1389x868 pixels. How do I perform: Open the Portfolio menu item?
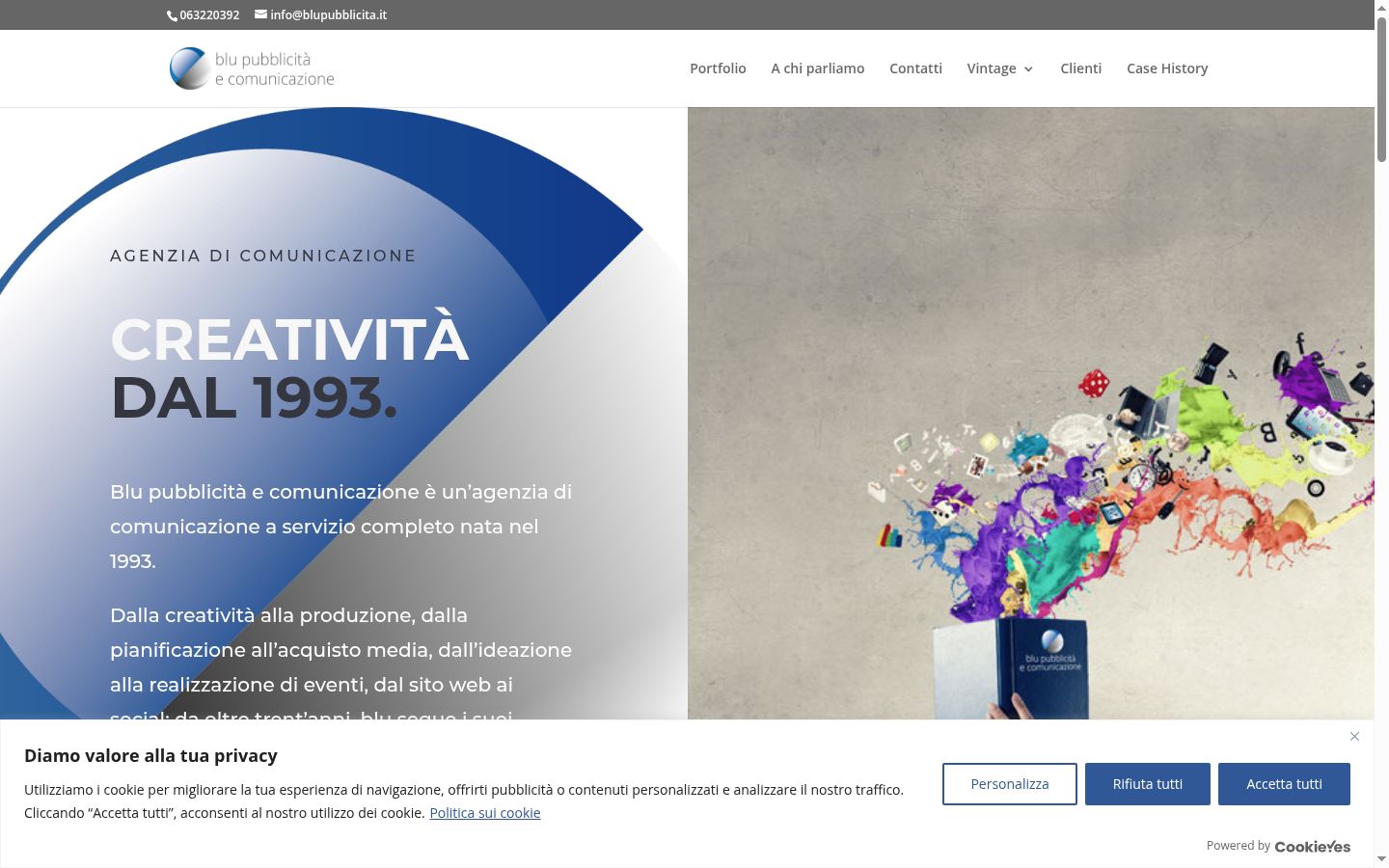pyautogui.click(x=718, y=68)
